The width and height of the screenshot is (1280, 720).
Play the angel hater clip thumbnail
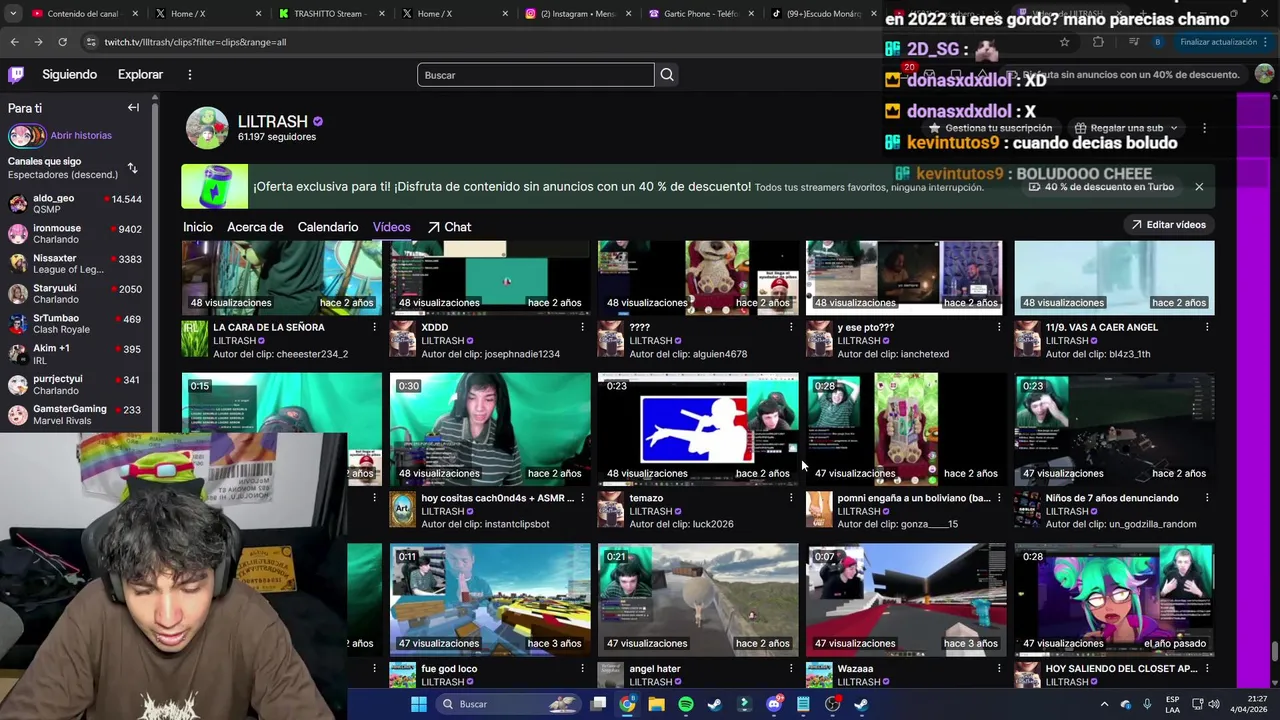click(698, 599)
